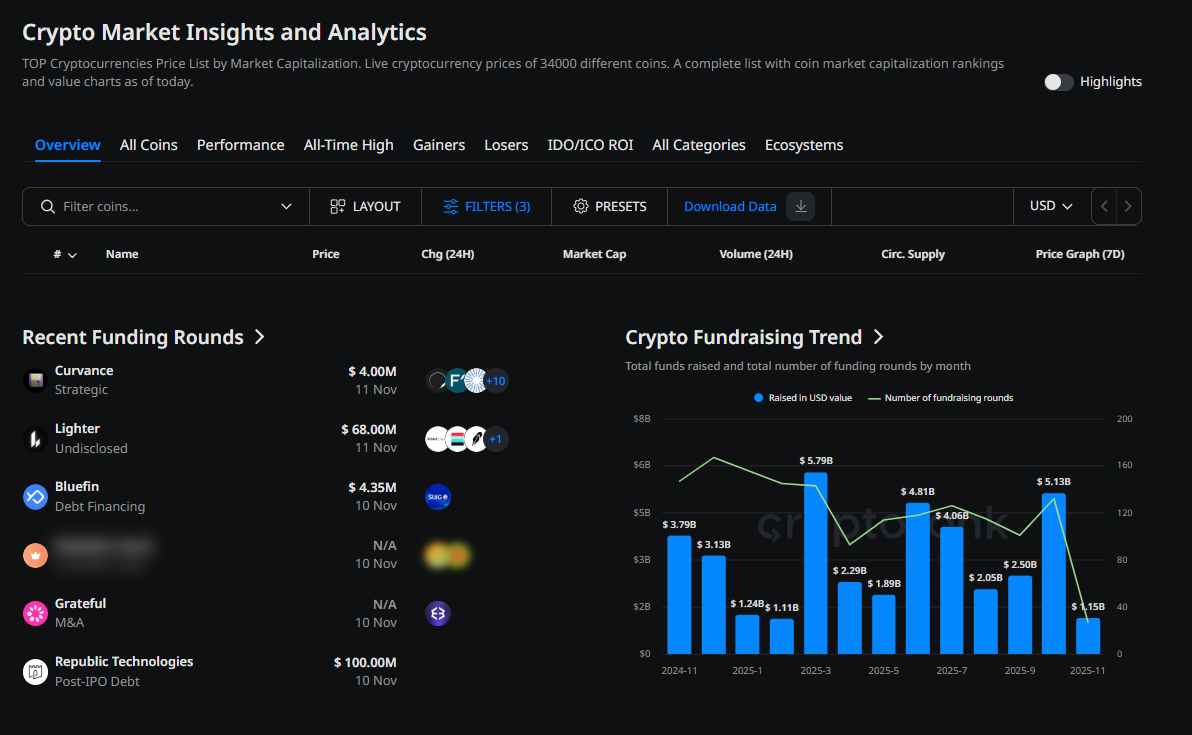Sort by Volume (24H) column

click(756, 254)
